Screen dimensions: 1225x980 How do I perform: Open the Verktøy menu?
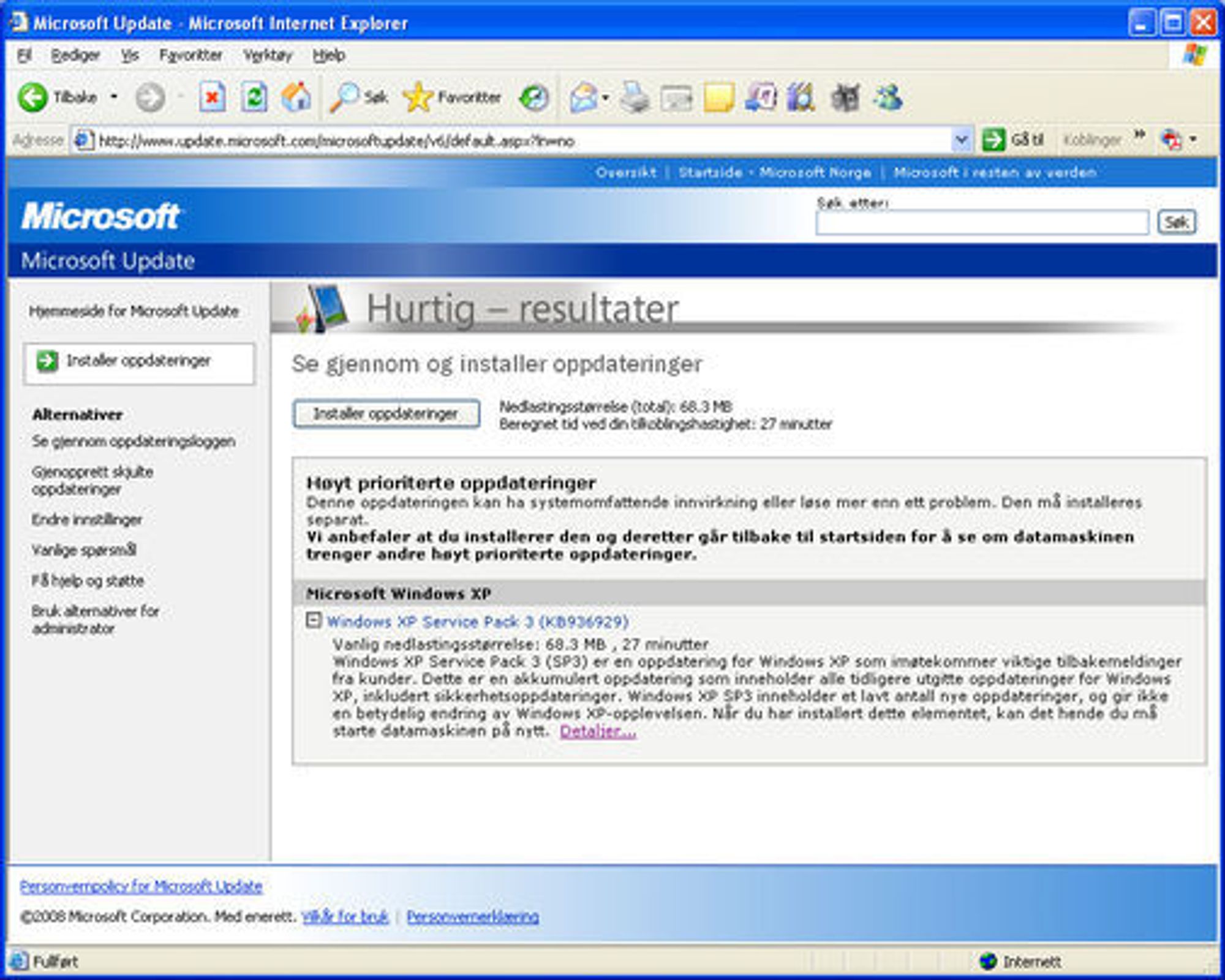coord(268,56)
